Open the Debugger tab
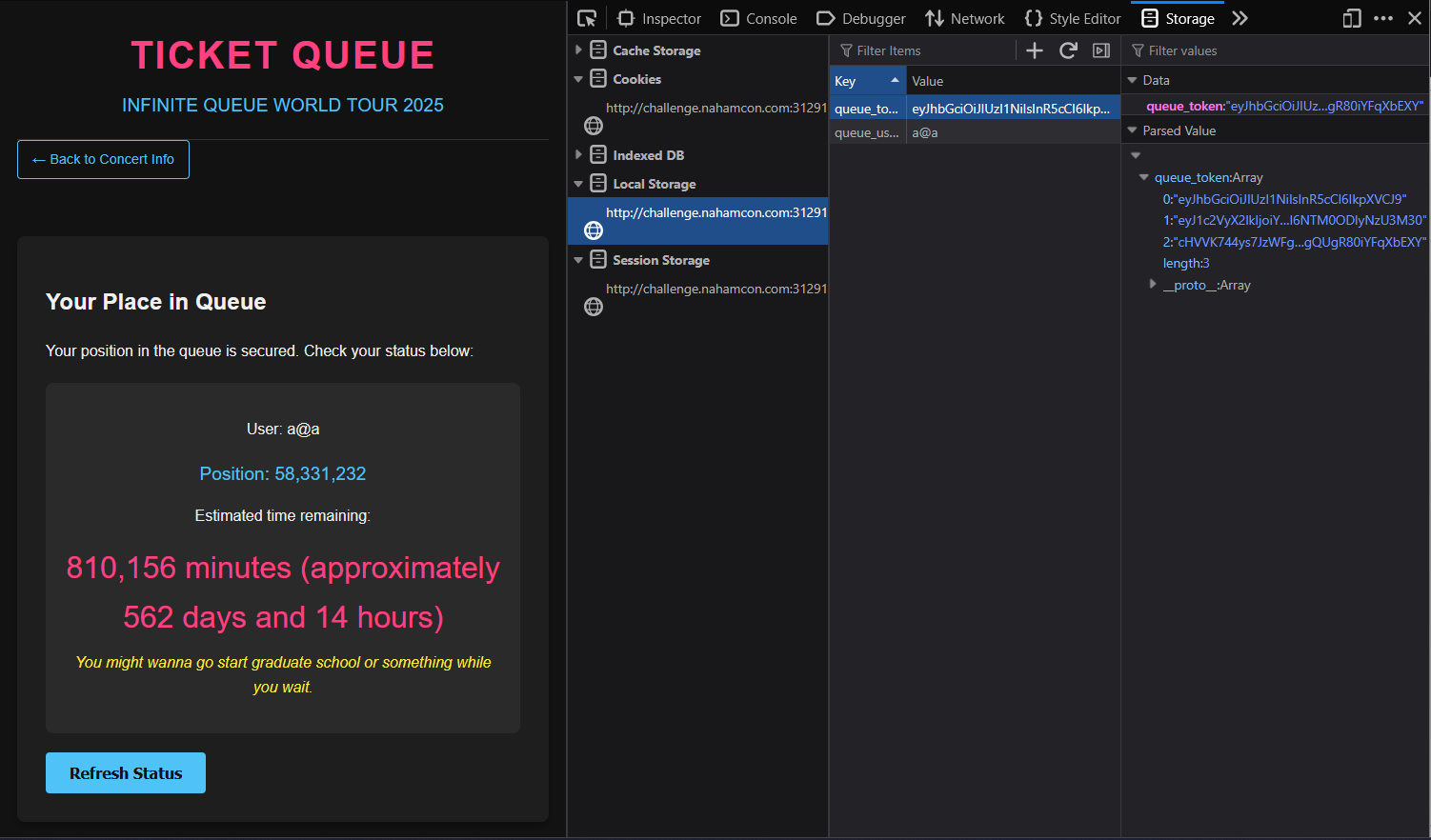 (861, 18)
